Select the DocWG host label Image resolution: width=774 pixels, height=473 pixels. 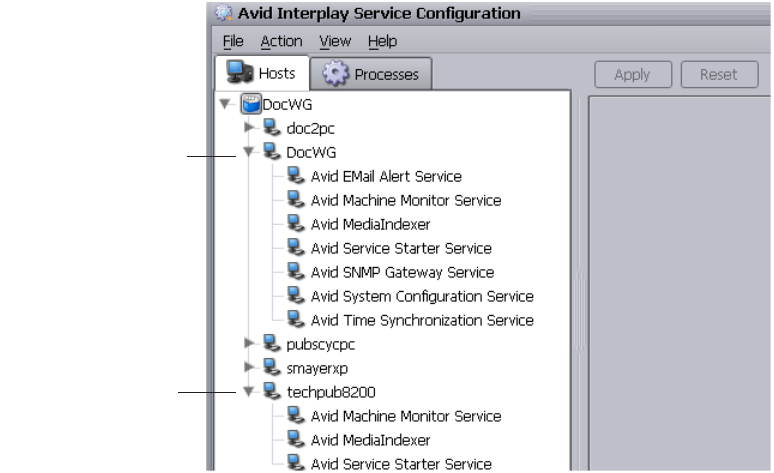coord(311,153)
